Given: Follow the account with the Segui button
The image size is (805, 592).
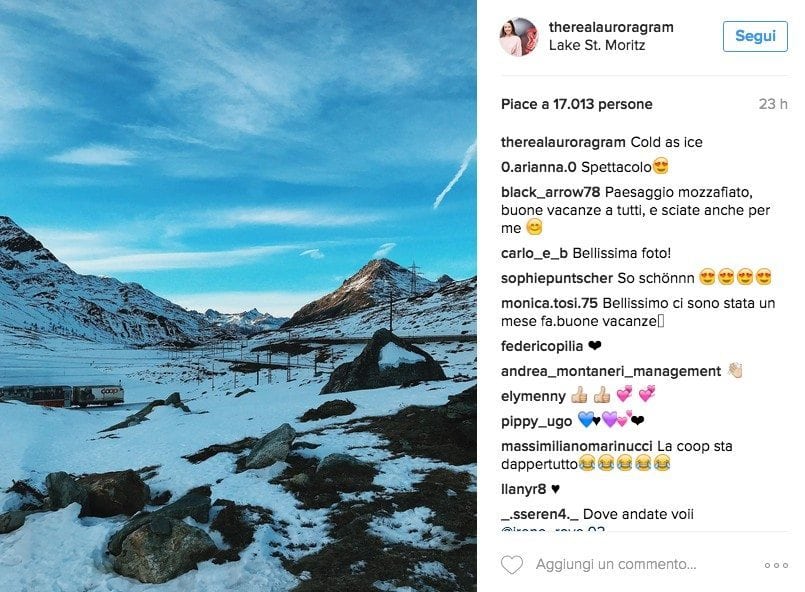Looking at the screenshot, I should pos(755,36).
